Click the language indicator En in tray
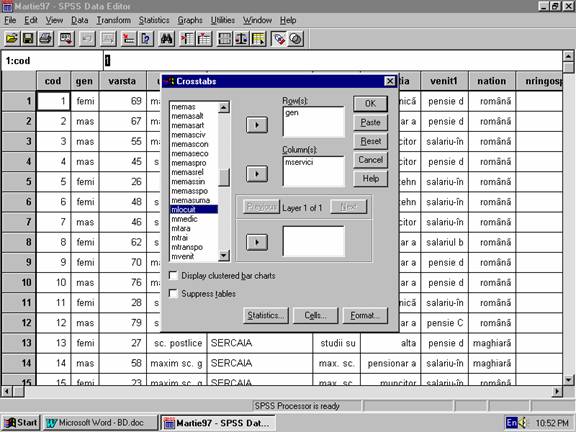This screenshot has width=576, height=432. pyautogui.click(x=511, y=422)
